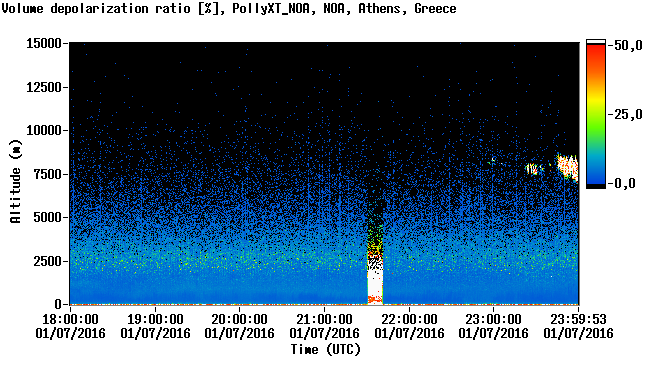Click the 2500 altitude tick label
This screenshot has width=665, height=389.
pyautogui.click(x=47, y=261)
